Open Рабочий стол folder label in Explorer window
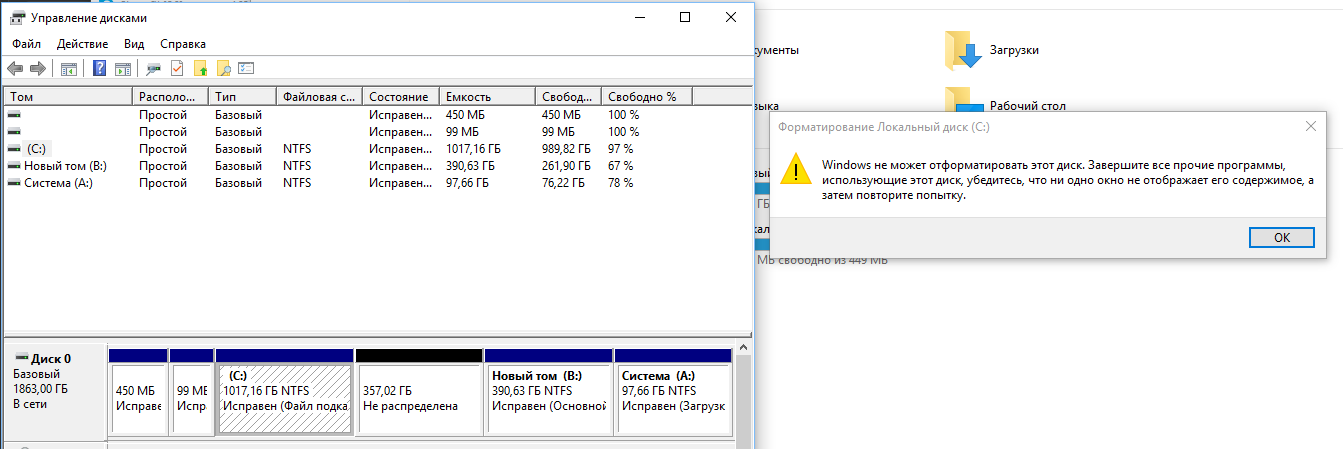Viewport: 1343px width, 449px height. pyautogui.click(x=1027, y=105)
